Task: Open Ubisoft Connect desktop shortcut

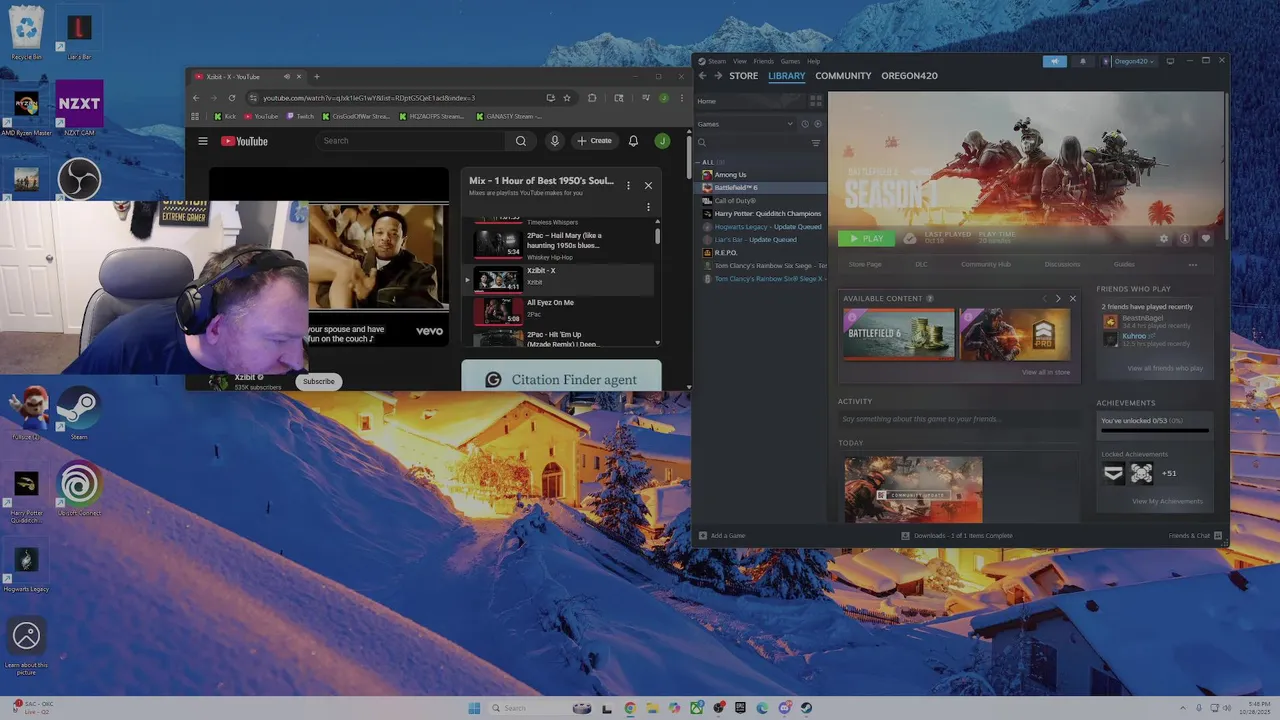Action: point(79,489)
